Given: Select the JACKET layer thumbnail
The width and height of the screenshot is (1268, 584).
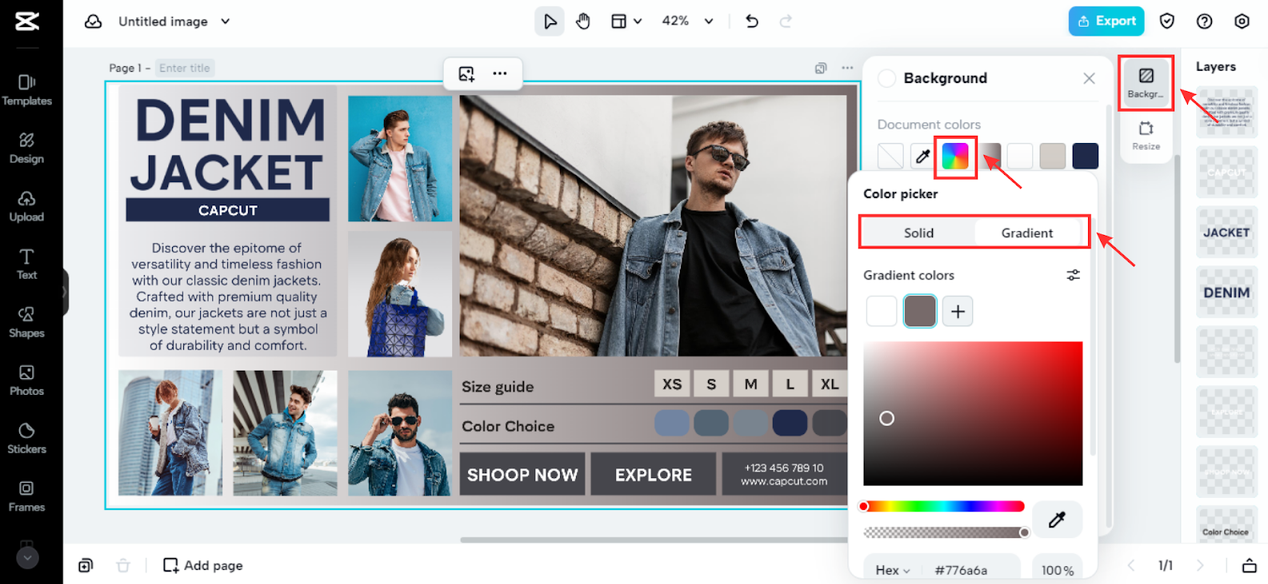Looking at the screenshot, I should click(x=1226, y=232).
